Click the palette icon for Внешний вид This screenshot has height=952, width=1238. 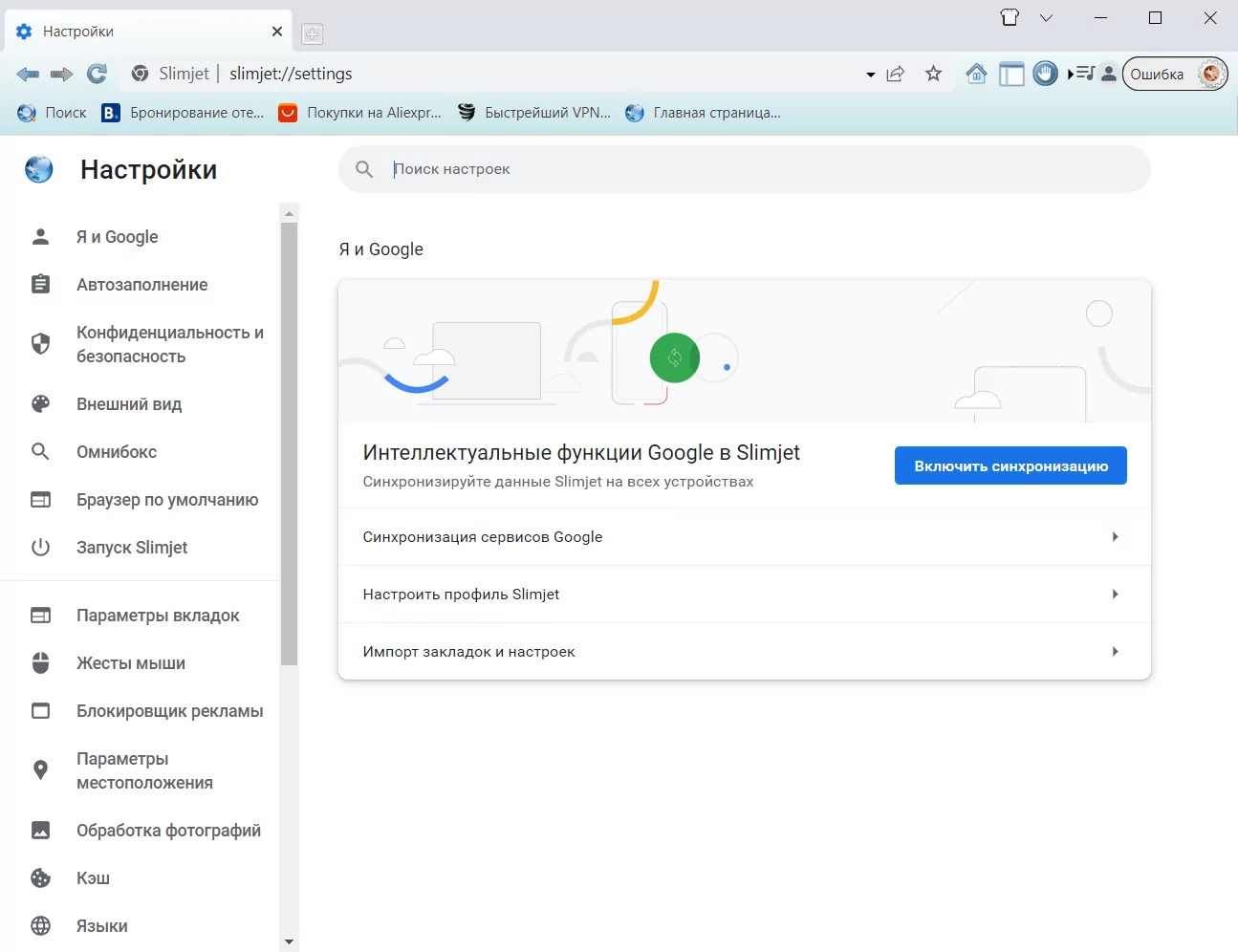[x=40, y=404]
